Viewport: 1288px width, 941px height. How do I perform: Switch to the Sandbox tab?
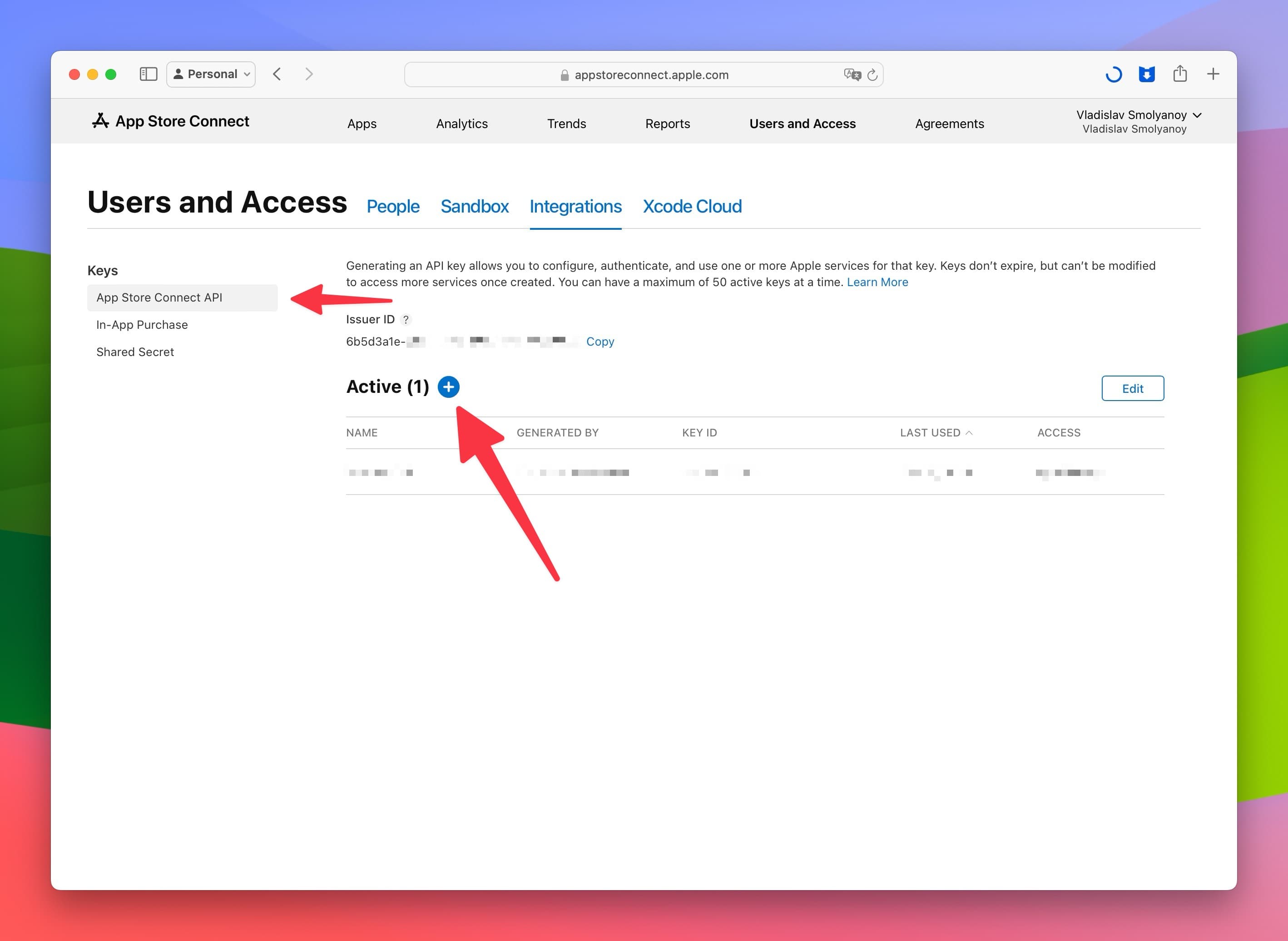tap(475, 206)
